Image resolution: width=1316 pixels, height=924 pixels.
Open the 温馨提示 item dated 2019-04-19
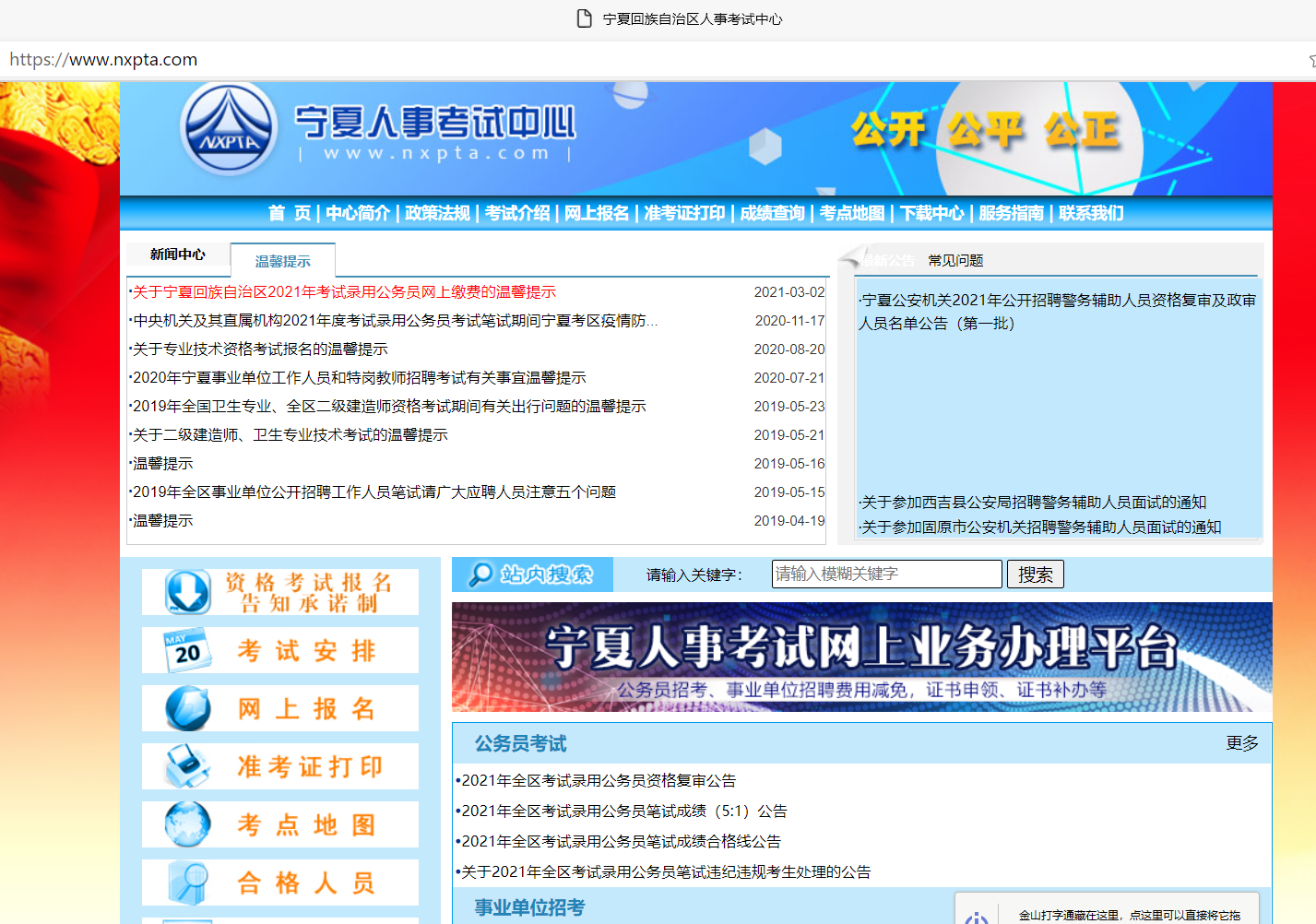162,521
